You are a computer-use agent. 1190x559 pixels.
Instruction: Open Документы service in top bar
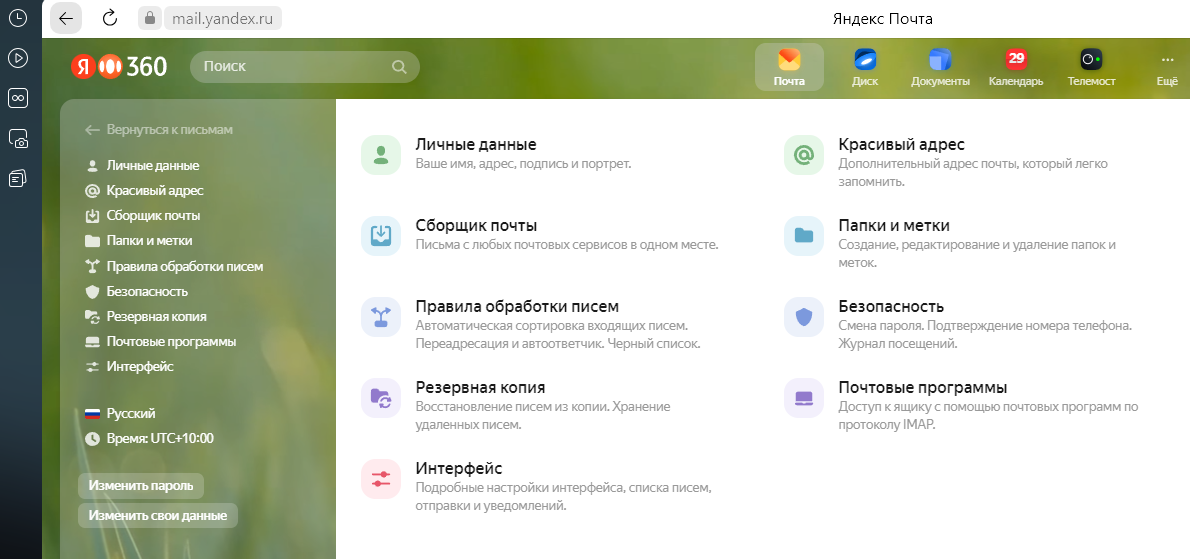point(940,67)
